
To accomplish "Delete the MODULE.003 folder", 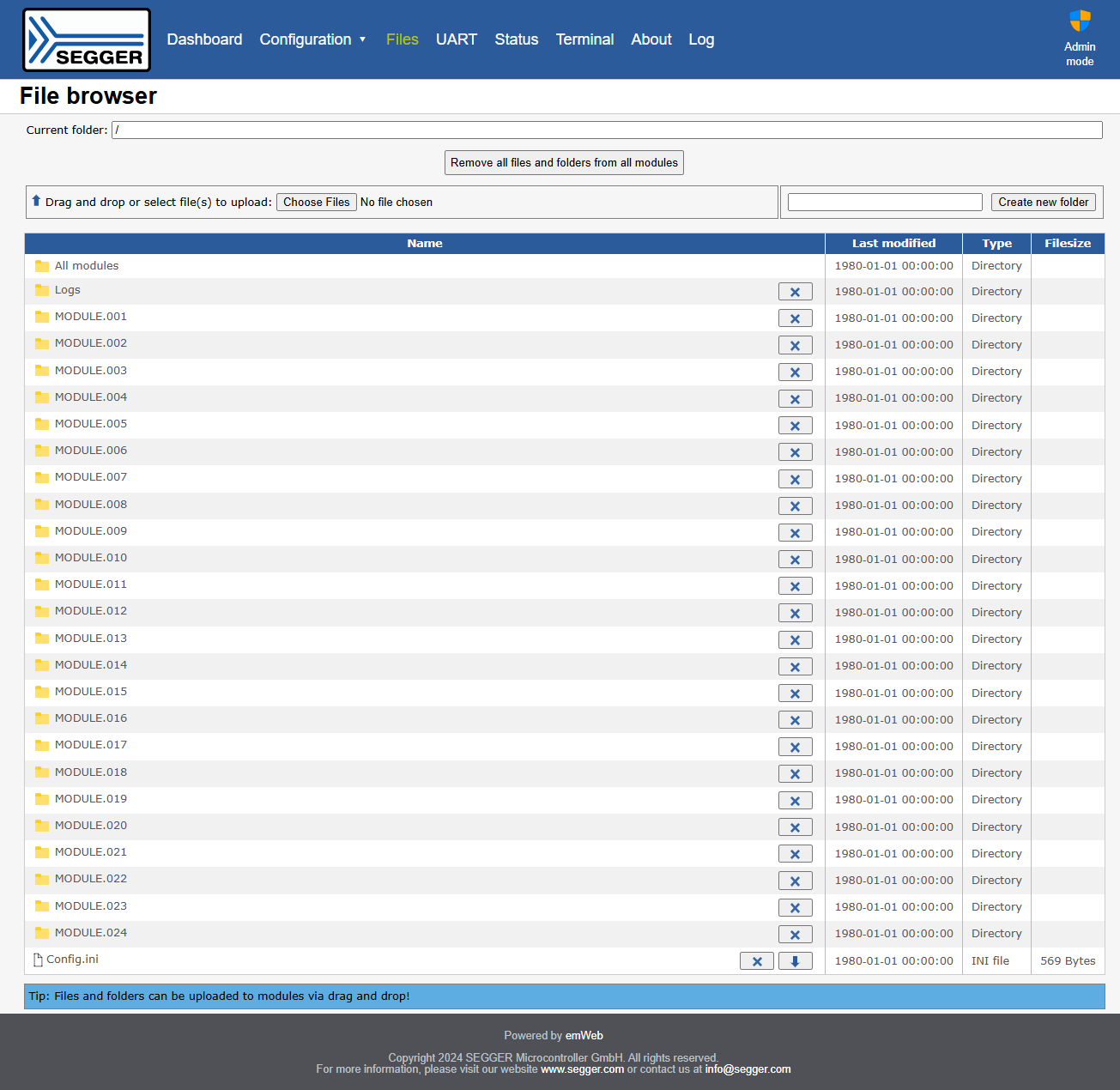I will (x=795, y=372).
